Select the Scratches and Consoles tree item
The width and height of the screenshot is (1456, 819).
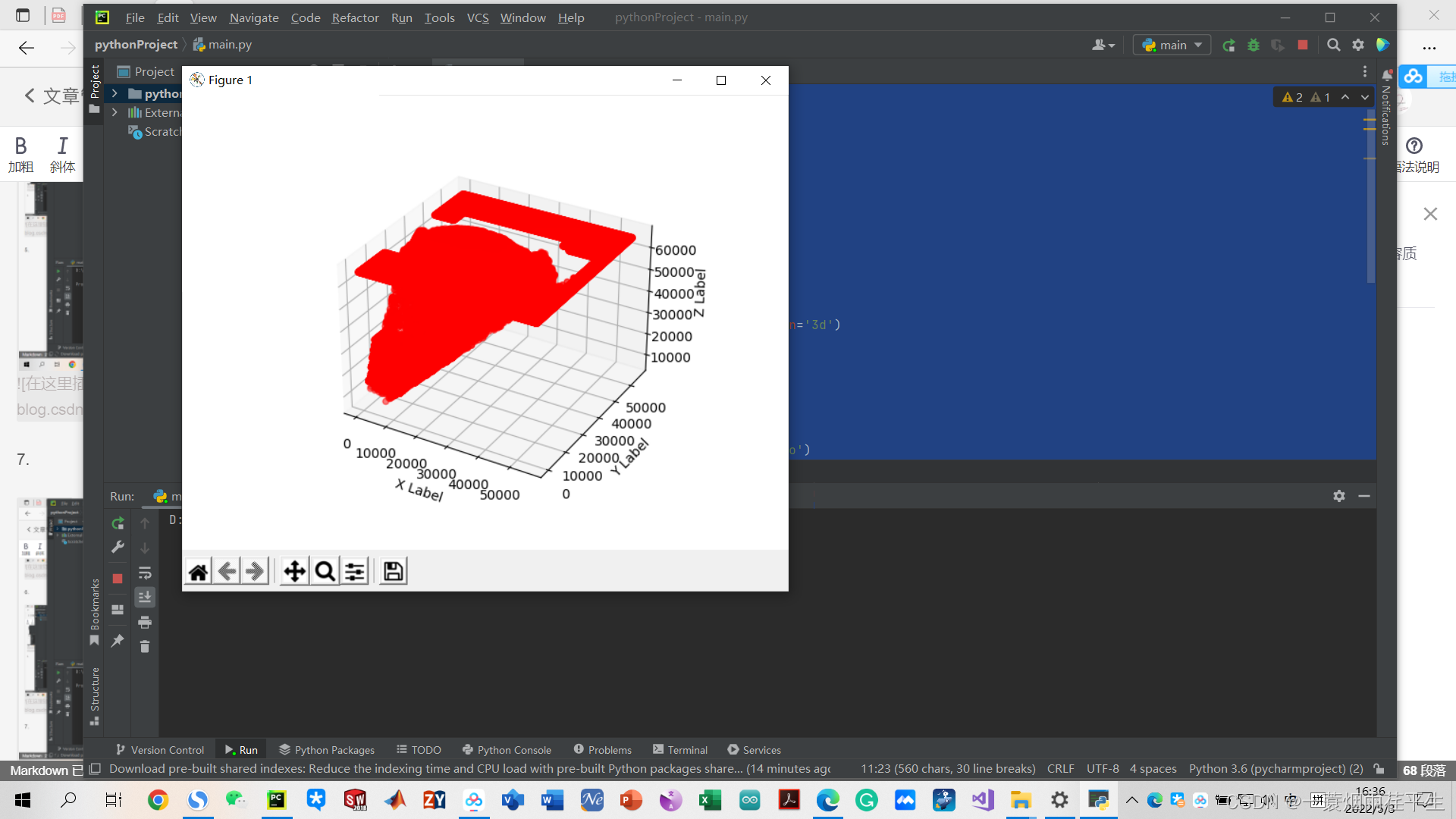click(x=155, y=132)
